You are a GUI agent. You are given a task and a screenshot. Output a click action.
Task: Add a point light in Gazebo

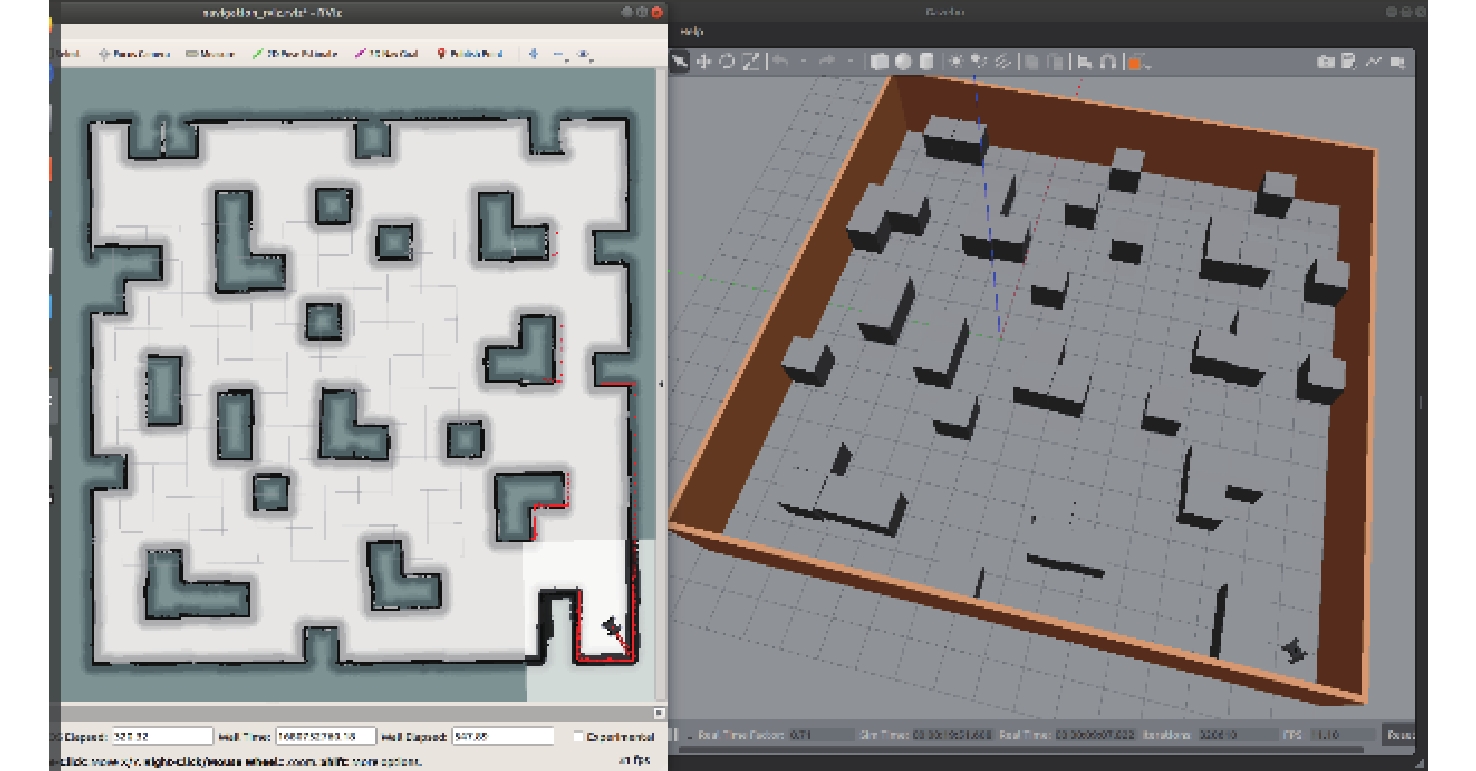click(956, 62)
